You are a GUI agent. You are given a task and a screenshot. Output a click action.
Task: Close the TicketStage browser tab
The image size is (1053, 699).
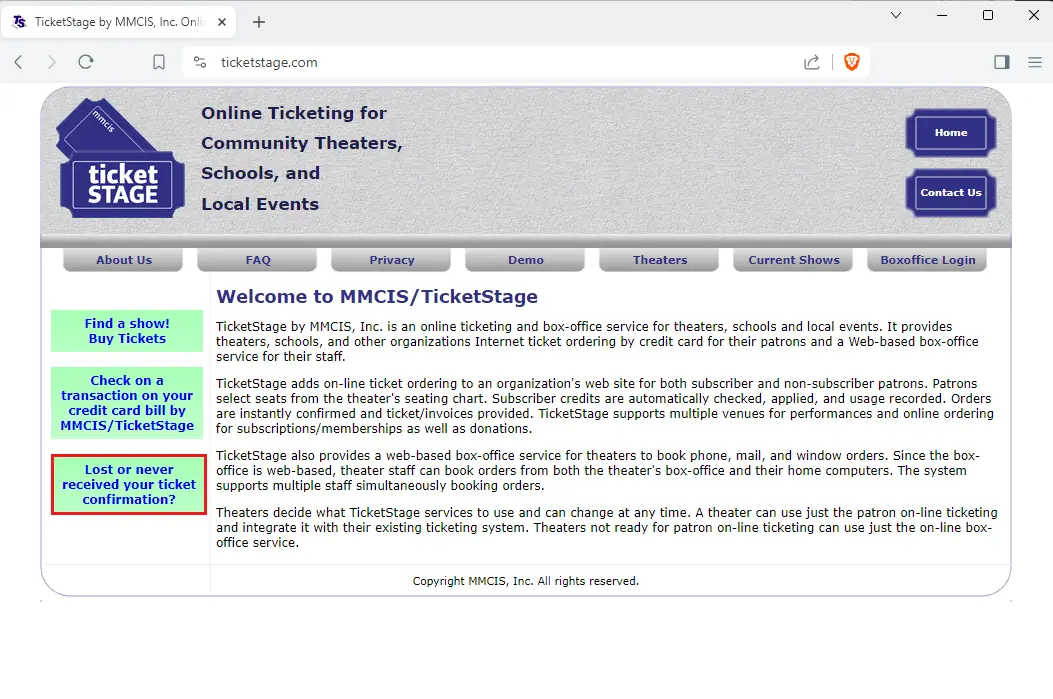pos(222,22)
